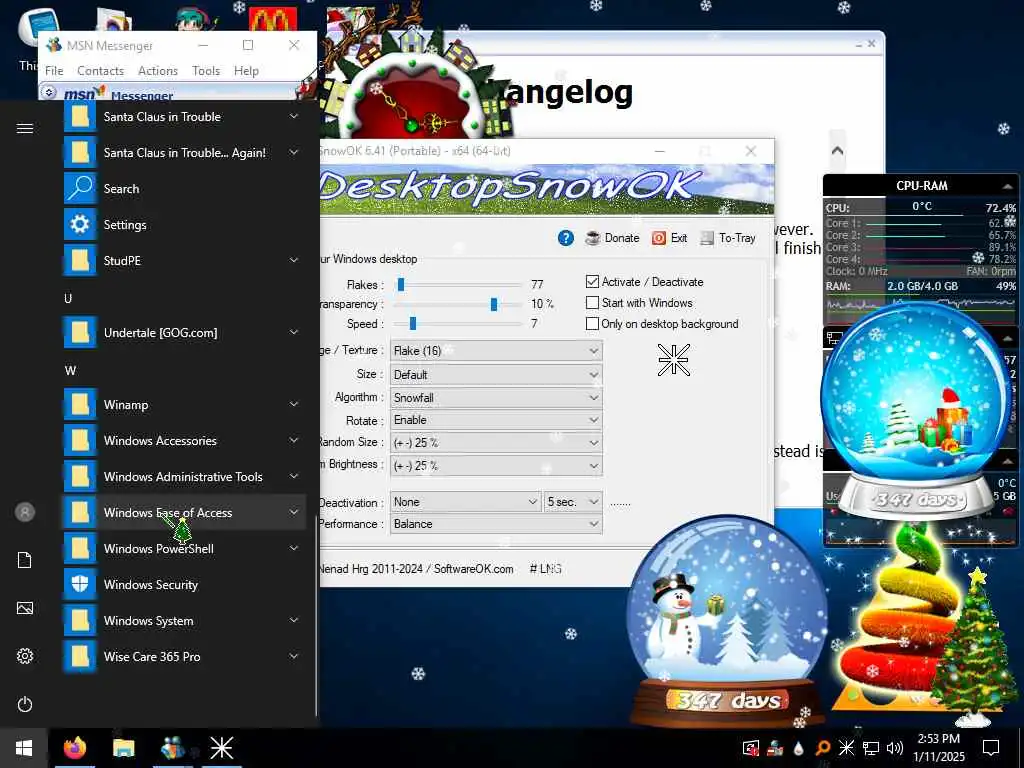Open the Deactivation dropdown showing None

(466, 502)
